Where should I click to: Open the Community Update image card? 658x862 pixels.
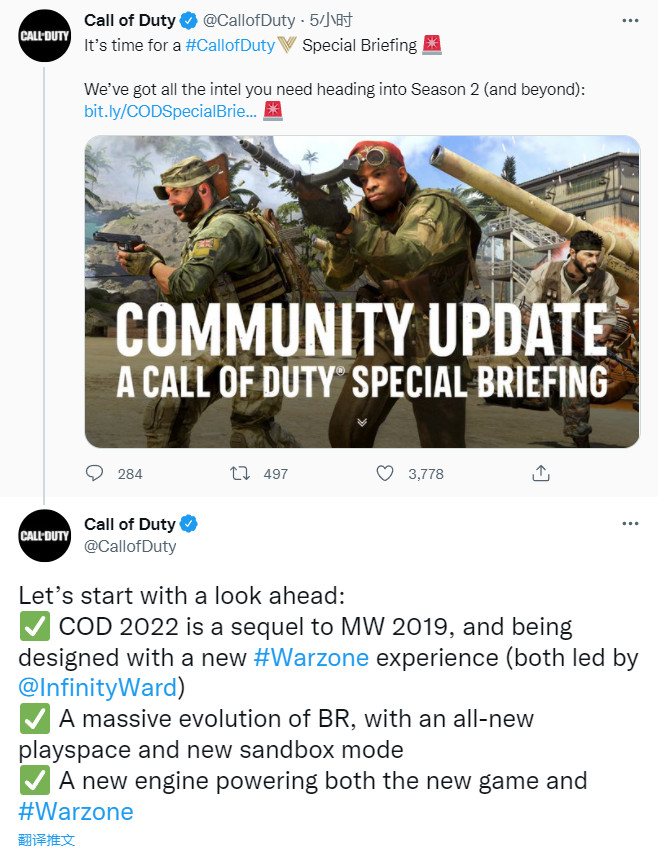362,291
